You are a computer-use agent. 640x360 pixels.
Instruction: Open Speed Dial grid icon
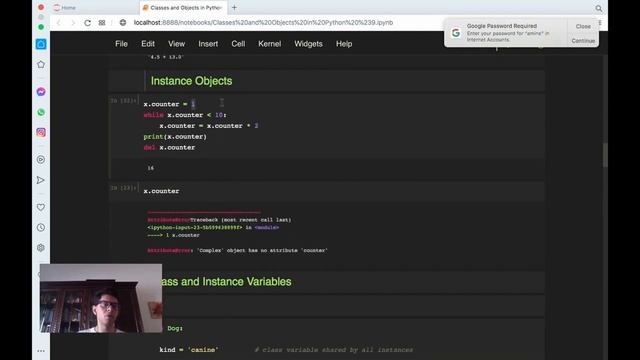click(x=102, y=22)
